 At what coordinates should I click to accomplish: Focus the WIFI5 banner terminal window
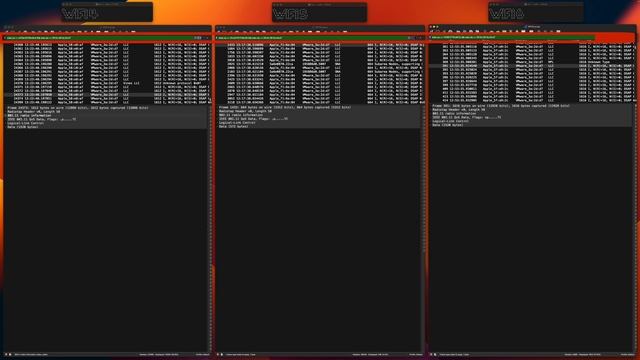pyautogui.click(x=319, y=12)
